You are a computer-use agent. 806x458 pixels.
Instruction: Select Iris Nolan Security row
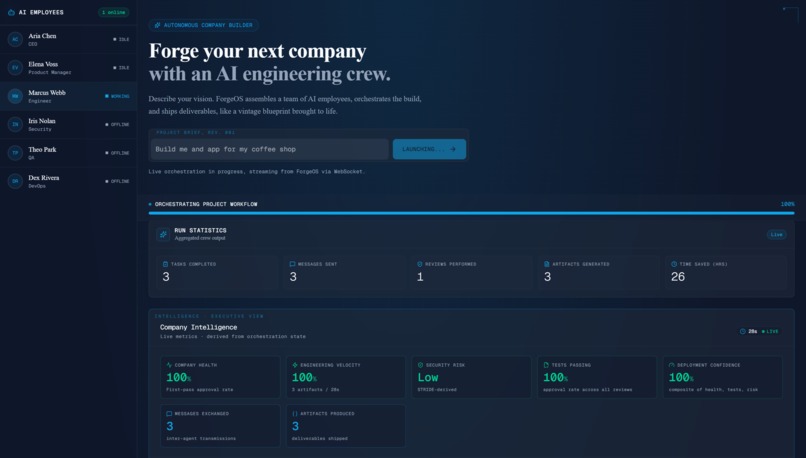click(x=68, y=124)
